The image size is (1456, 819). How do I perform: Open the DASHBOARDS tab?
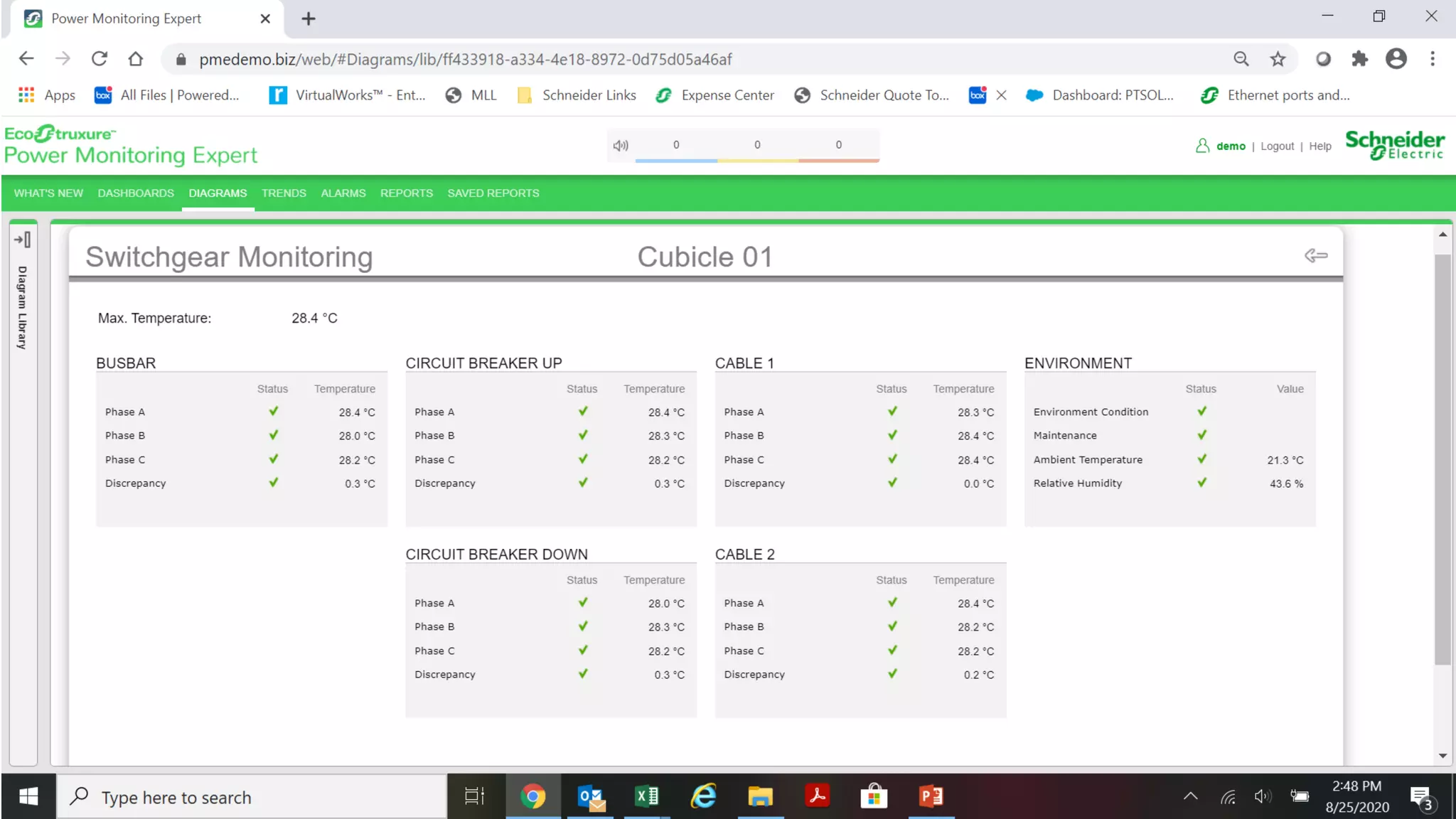pos(136,193)
